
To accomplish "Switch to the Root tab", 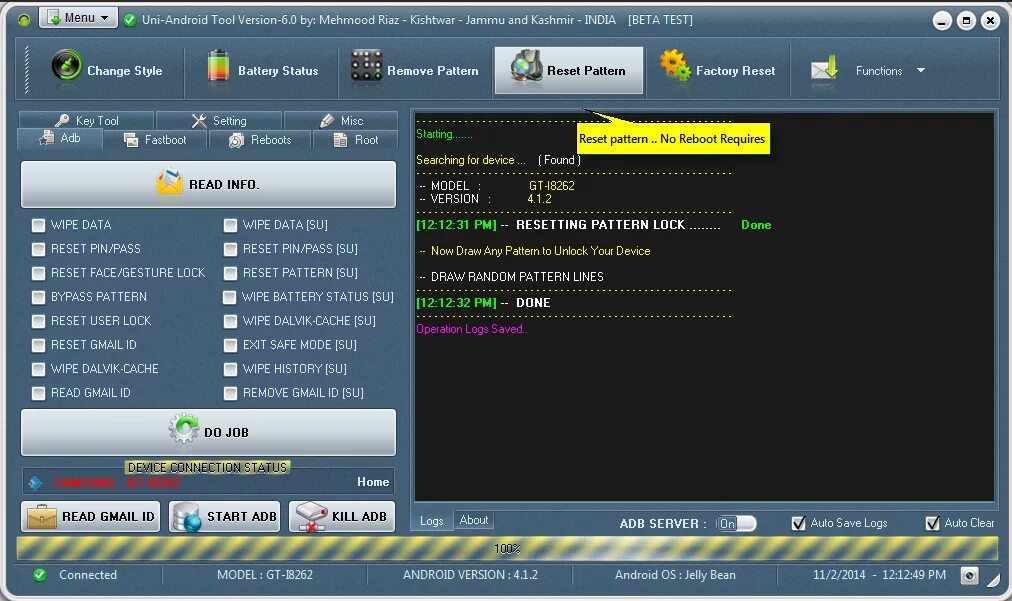I will click(x=355, y=140).
